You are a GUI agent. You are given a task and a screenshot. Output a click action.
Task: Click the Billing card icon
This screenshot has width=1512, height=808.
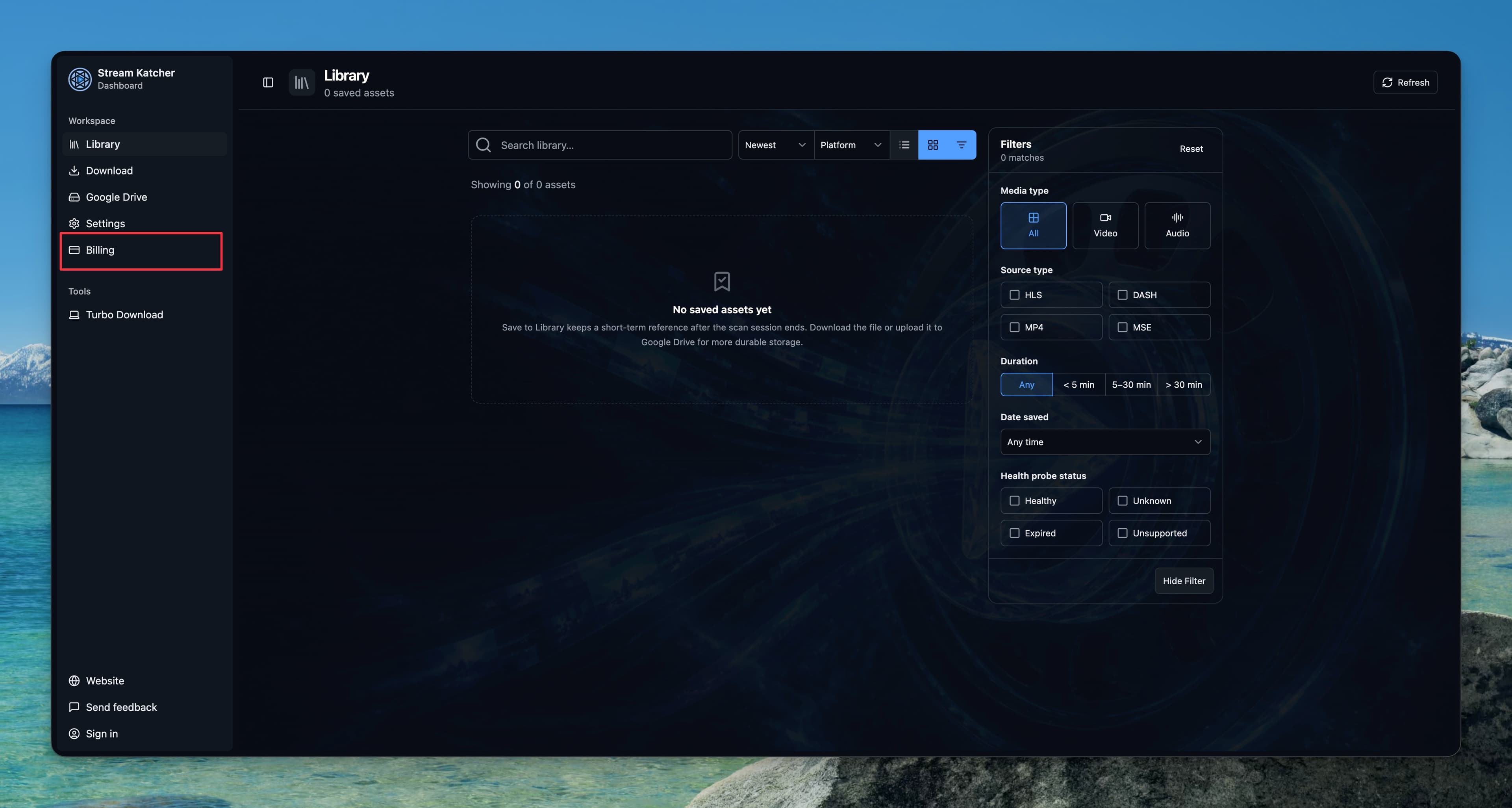[74, 249]
